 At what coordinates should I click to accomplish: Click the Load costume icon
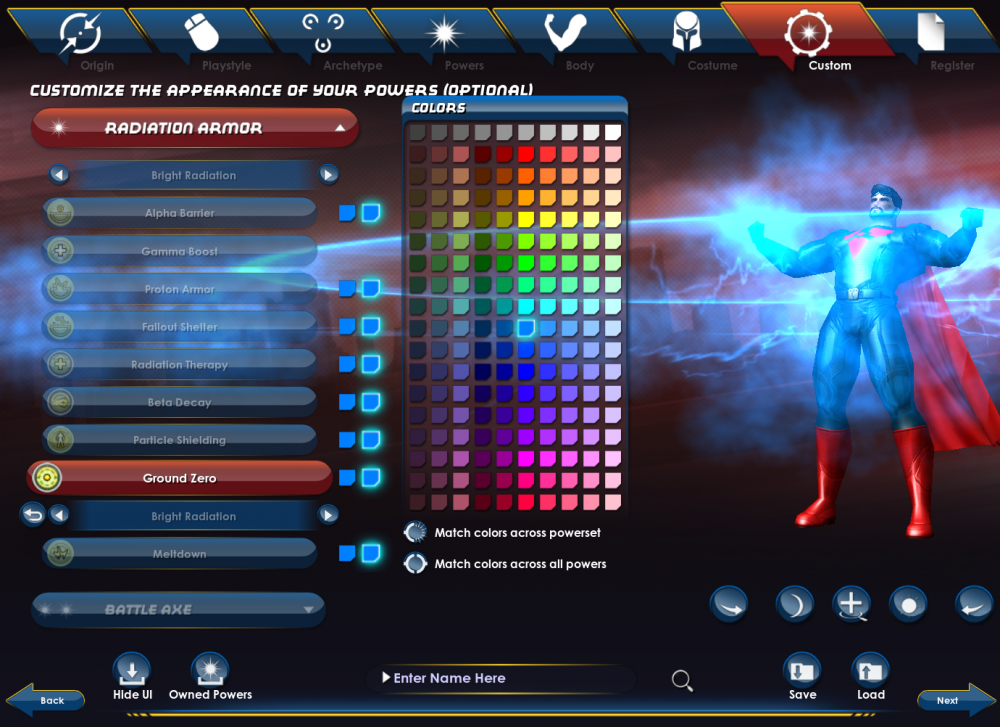pos(870,671)
